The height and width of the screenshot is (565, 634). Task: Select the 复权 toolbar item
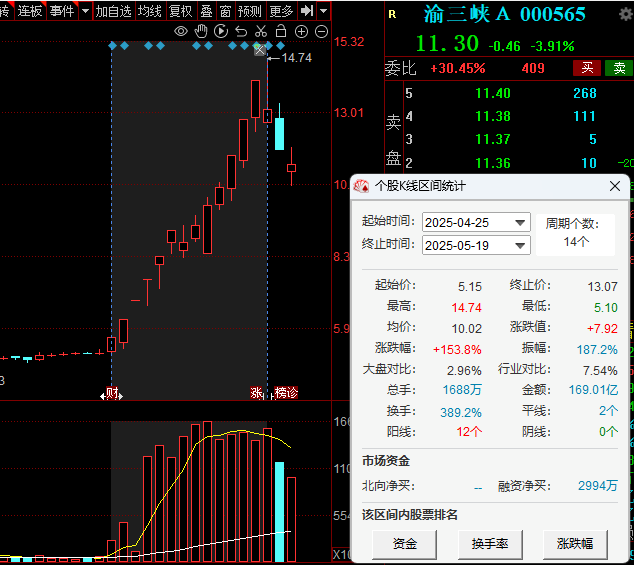pyautogui.click(x=180, y=11)
